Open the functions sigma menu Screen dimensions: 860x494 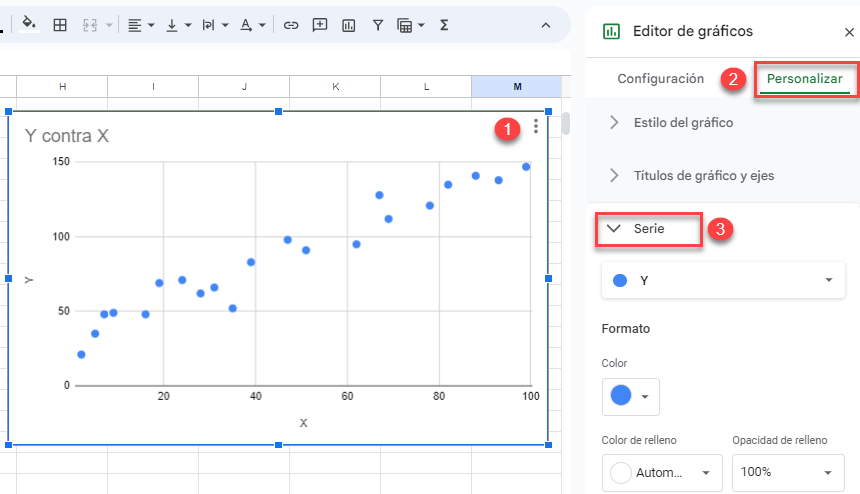(x=444, y=25)
